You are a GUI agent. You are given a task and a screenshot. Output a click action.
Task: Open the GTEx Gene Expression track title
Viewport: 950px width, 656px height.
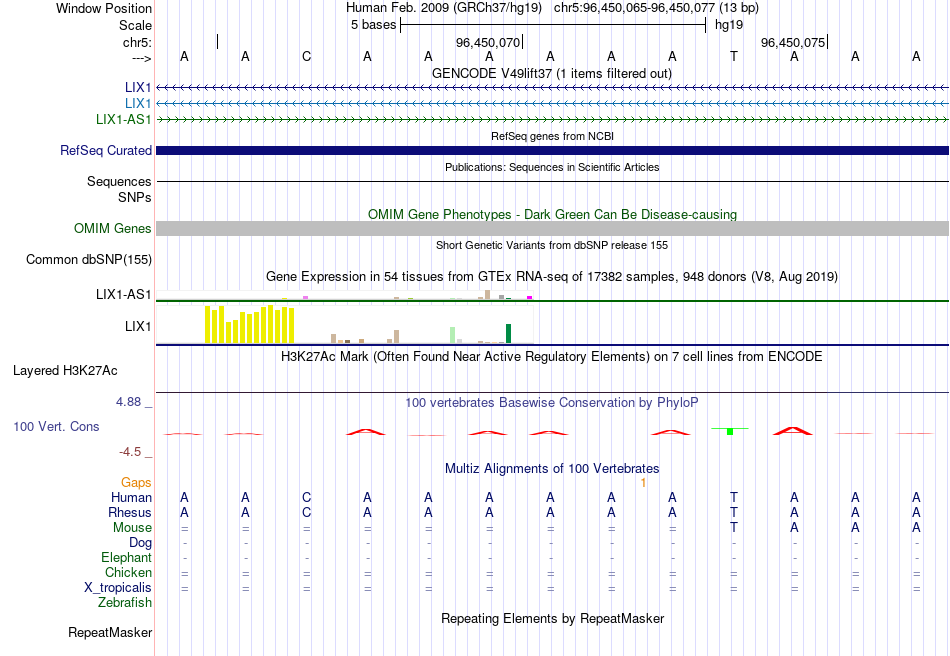click(552, 277)
